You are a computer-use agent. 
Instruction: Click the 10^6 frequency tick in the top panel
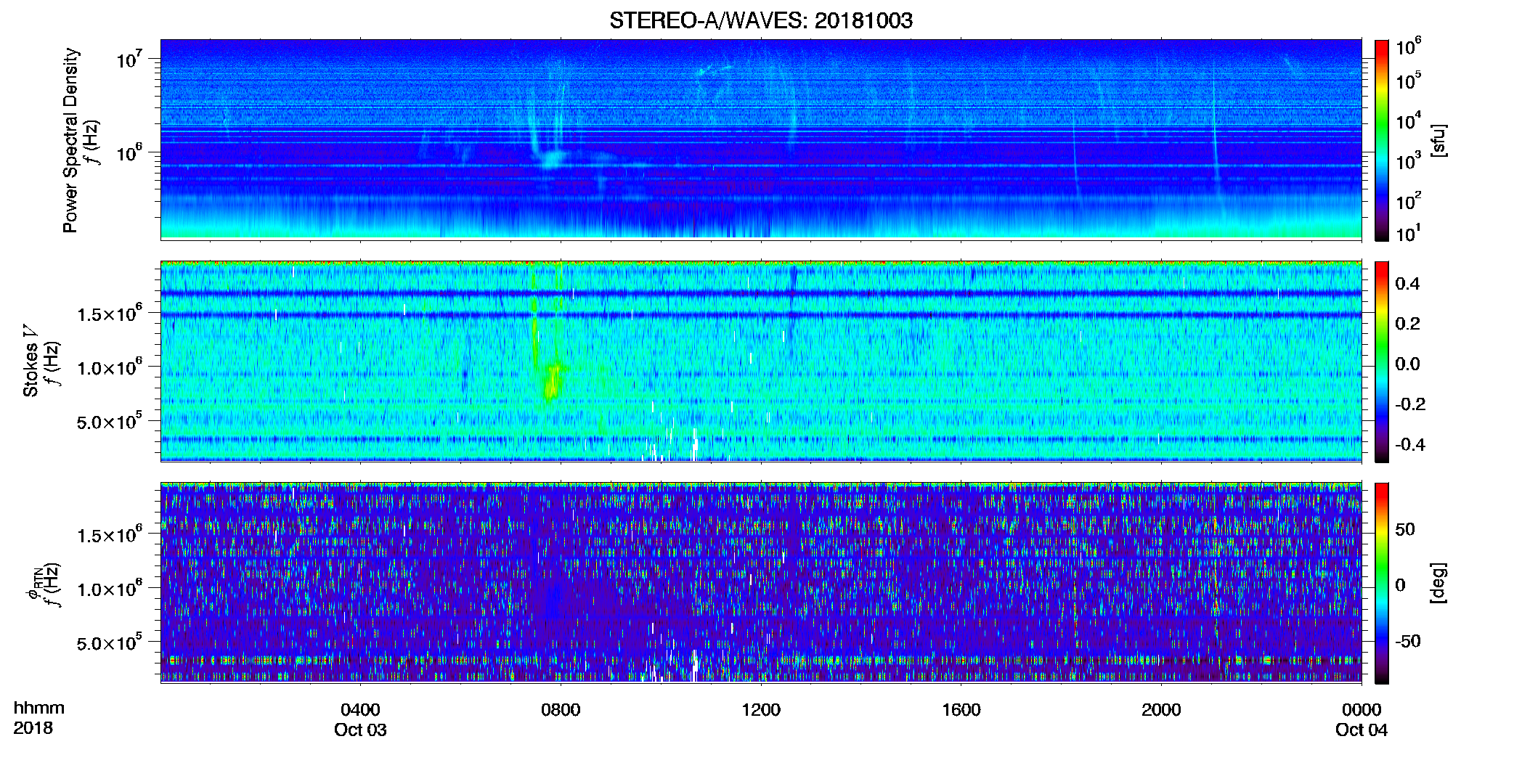(x=129, y=152)
